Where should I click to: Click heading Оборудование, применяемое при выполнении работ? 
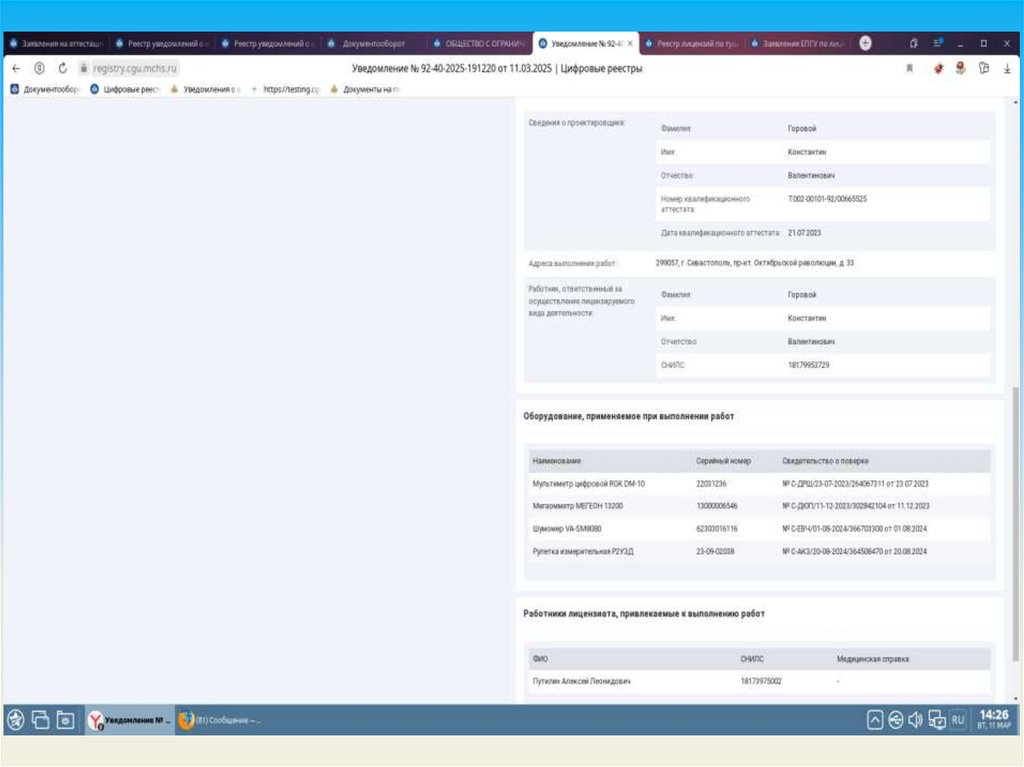(x=628, y=416)
